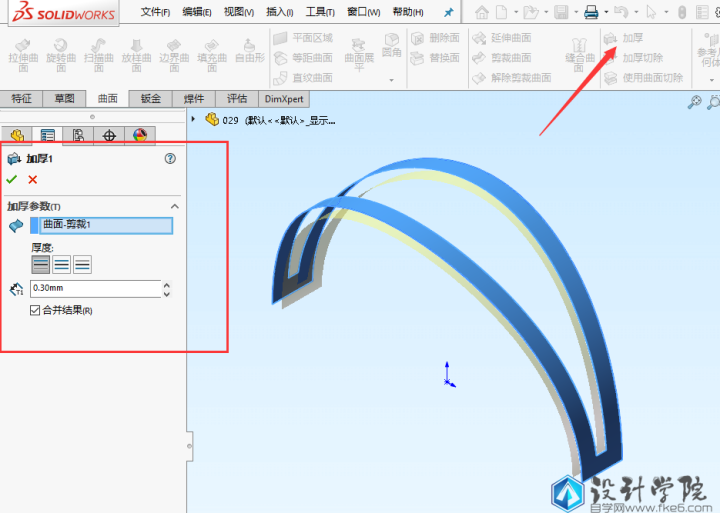Image resolution: width=720 pixels, height=513 pixels.
Task: Collapse the 加厚参数 section
Action: pos(175,206)
